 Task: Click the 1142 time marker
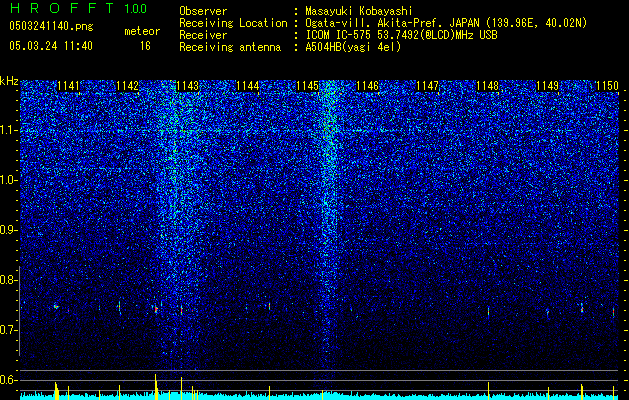pyautogui.click(x=128, y=86)
